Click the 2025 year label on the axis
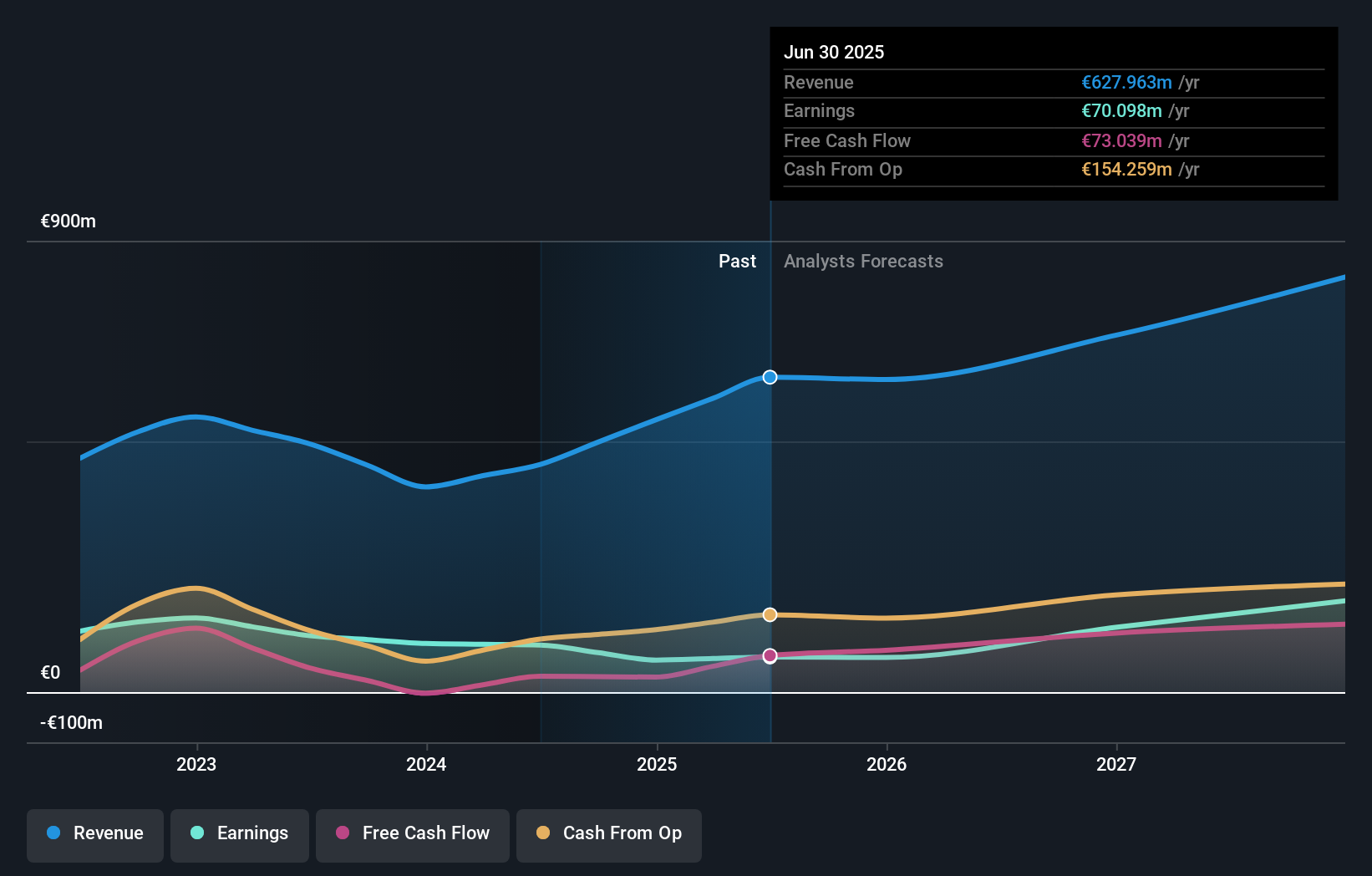 (x=658, y=764)
